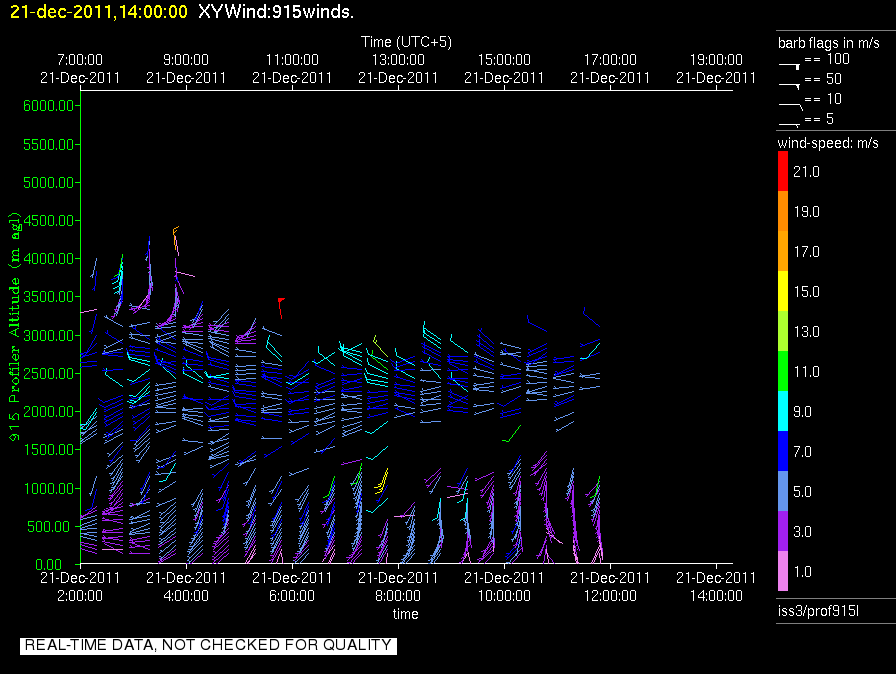
Task: Click the yellow 15.0 m/s legend color
Action: pos(783,291)
